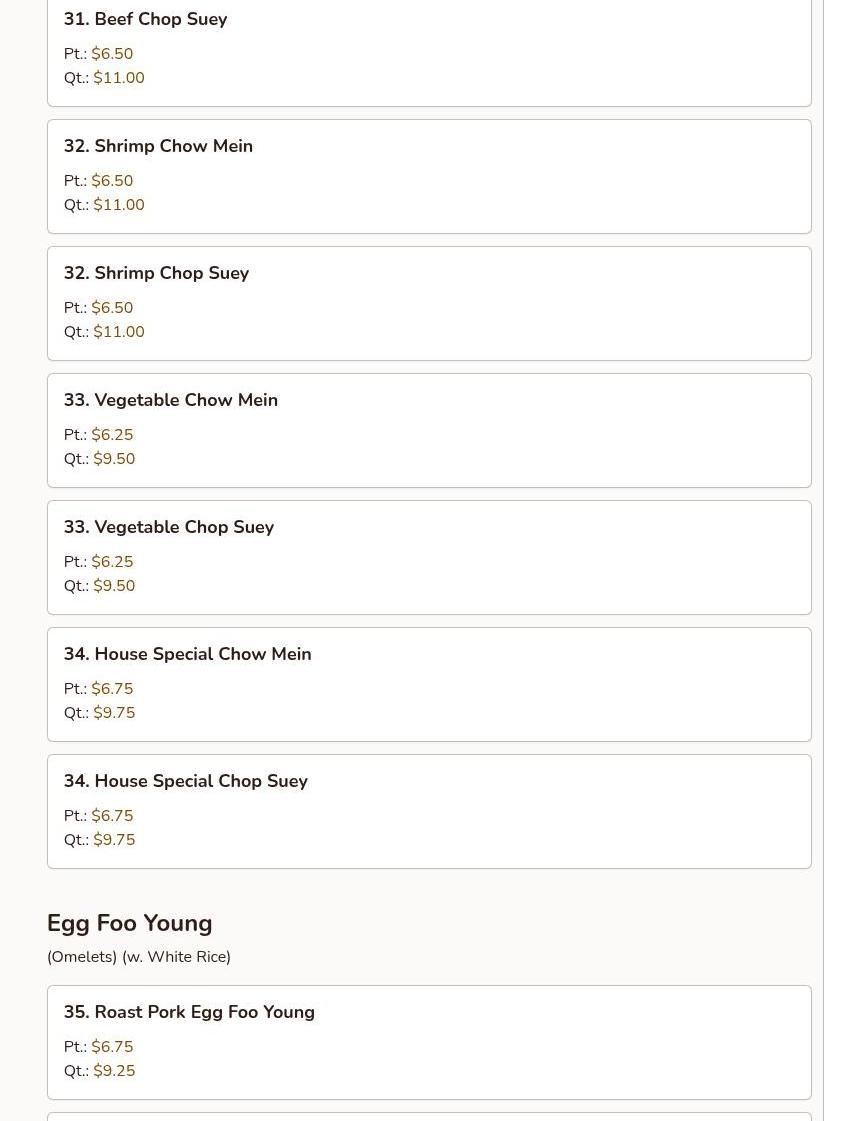This screenshot has width=844, height=1121.
Task: Click Shrimp Chop Suey quart price $11.00
Action: click(118, 332)
